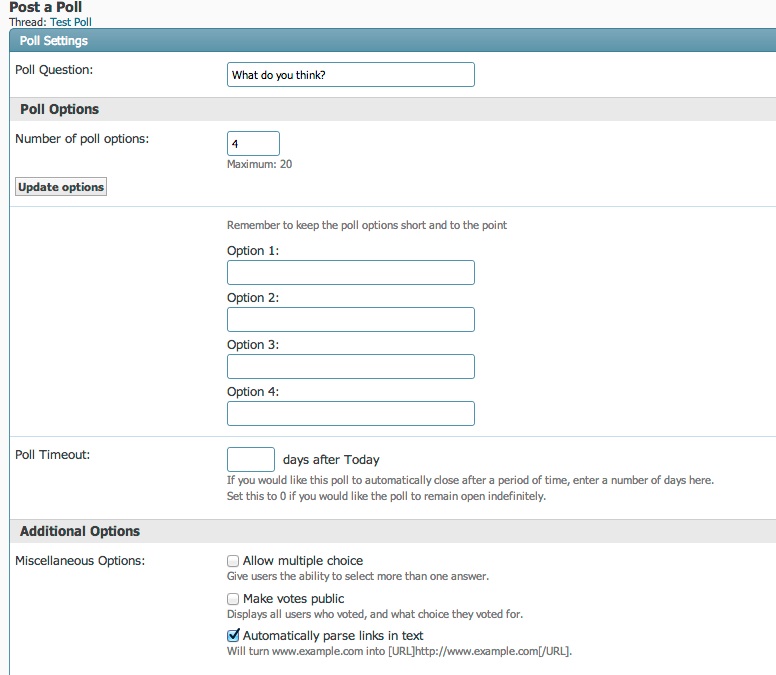This screenshot has height=675, width=776.
Task: Focus the Option 4 text field
Action: 350,414
